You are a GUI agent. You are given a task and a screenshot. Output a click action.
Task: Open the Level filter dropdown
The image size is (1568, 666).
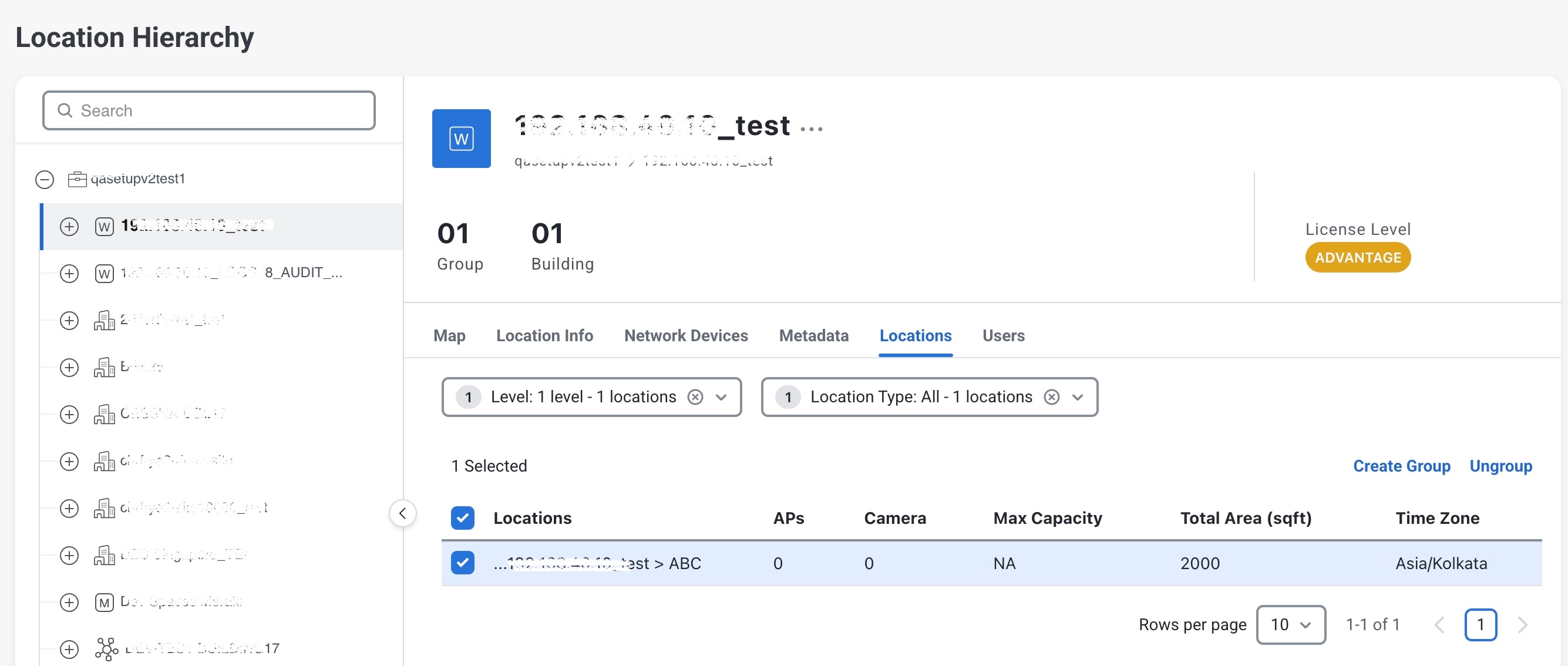pos(721,397)
